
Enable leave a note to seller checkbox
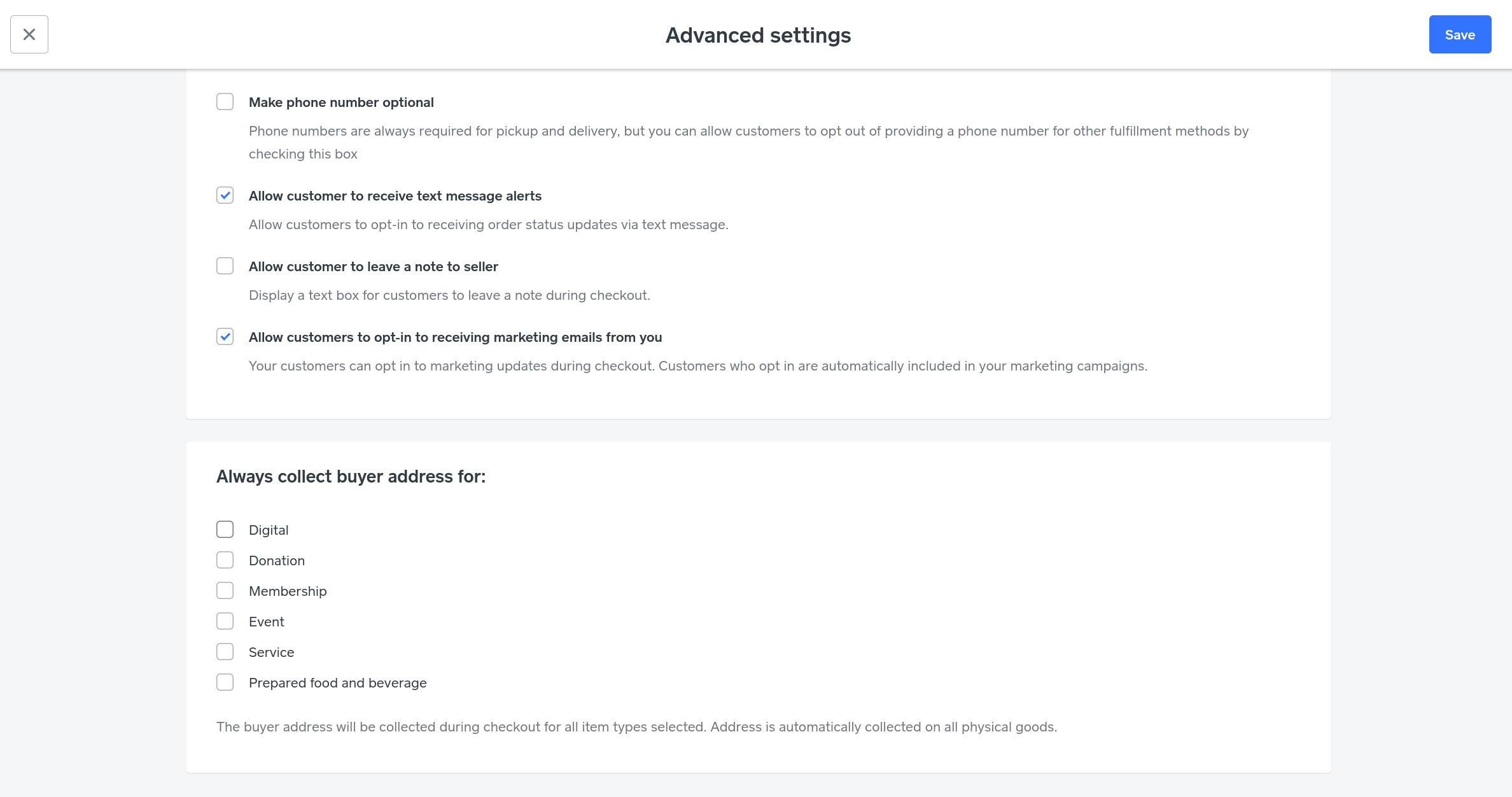(225, 266)
